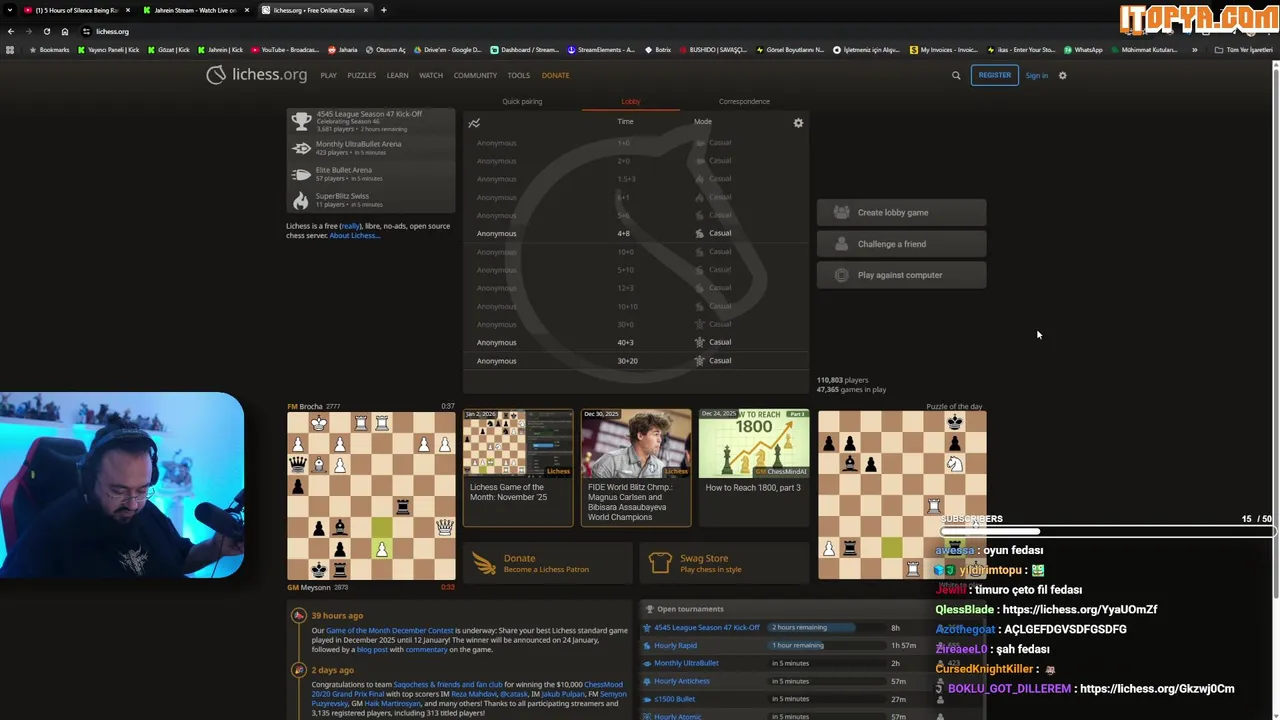The height and width of the screenshot is (720, 1280).
Task: Reload the page with browser refresh icon
Action: [x=46, y=31]
